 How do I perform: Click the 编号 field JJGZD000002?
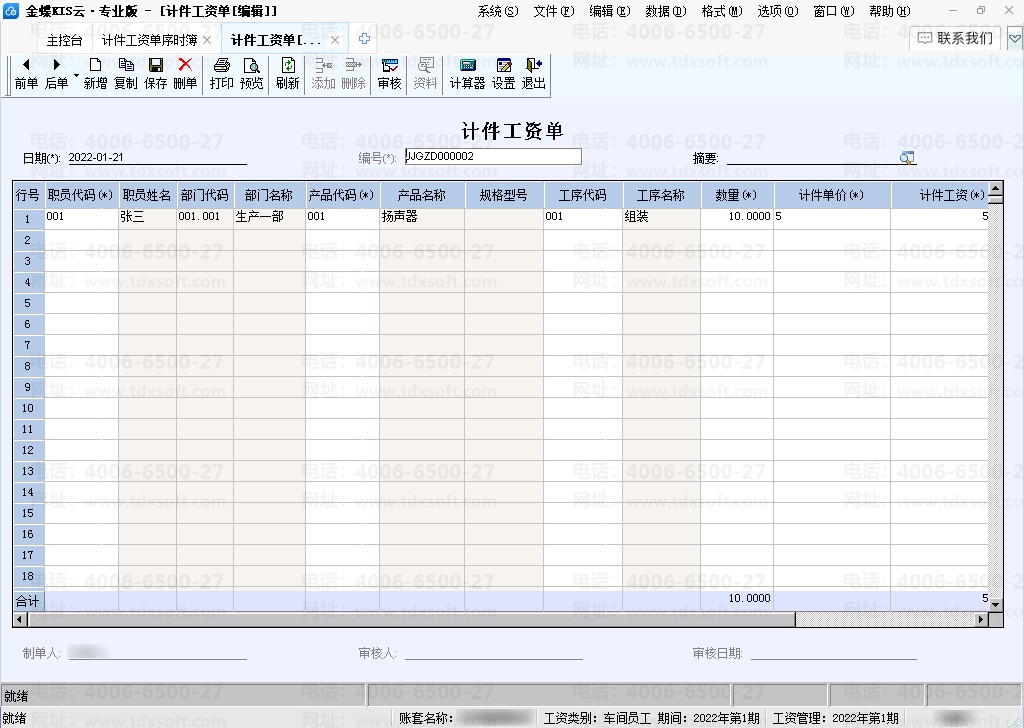point(493,156)
